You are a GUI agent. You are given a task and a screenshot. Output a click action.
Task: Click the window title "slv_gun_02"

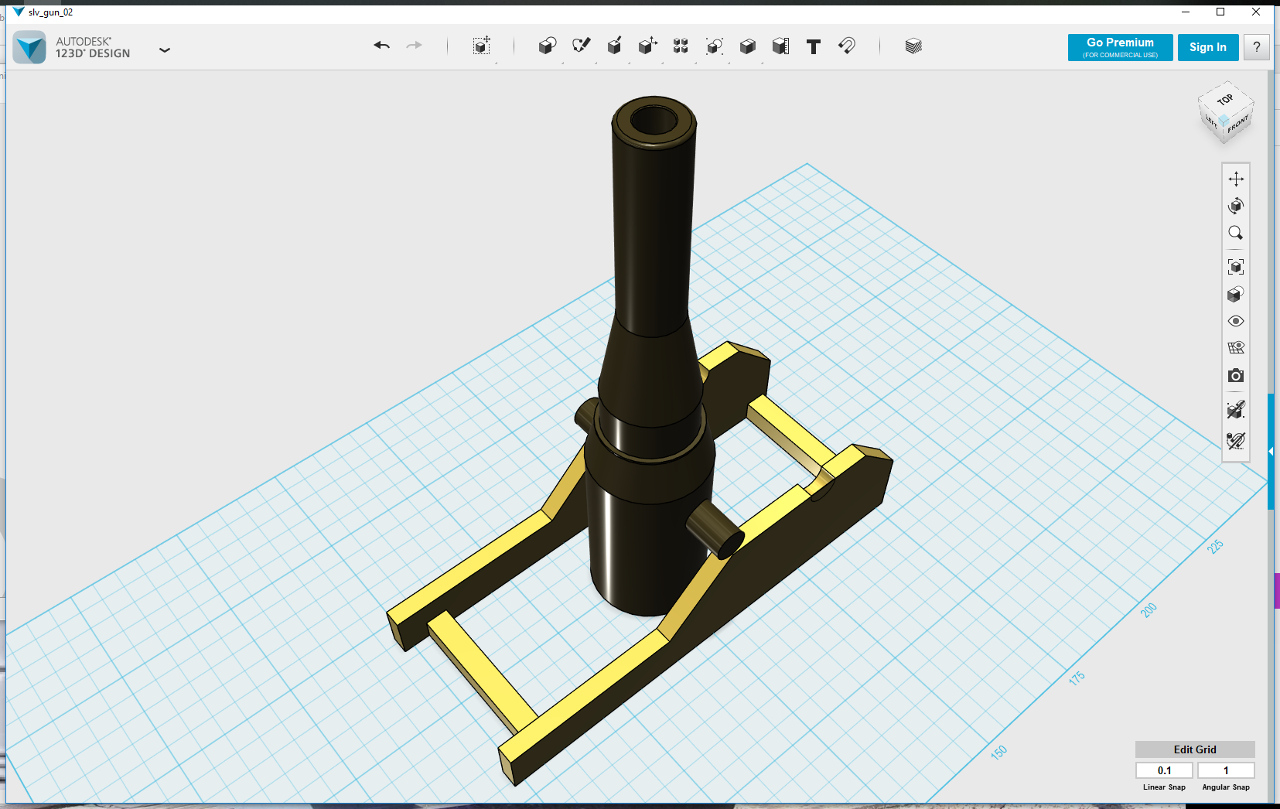click(51, 12)
